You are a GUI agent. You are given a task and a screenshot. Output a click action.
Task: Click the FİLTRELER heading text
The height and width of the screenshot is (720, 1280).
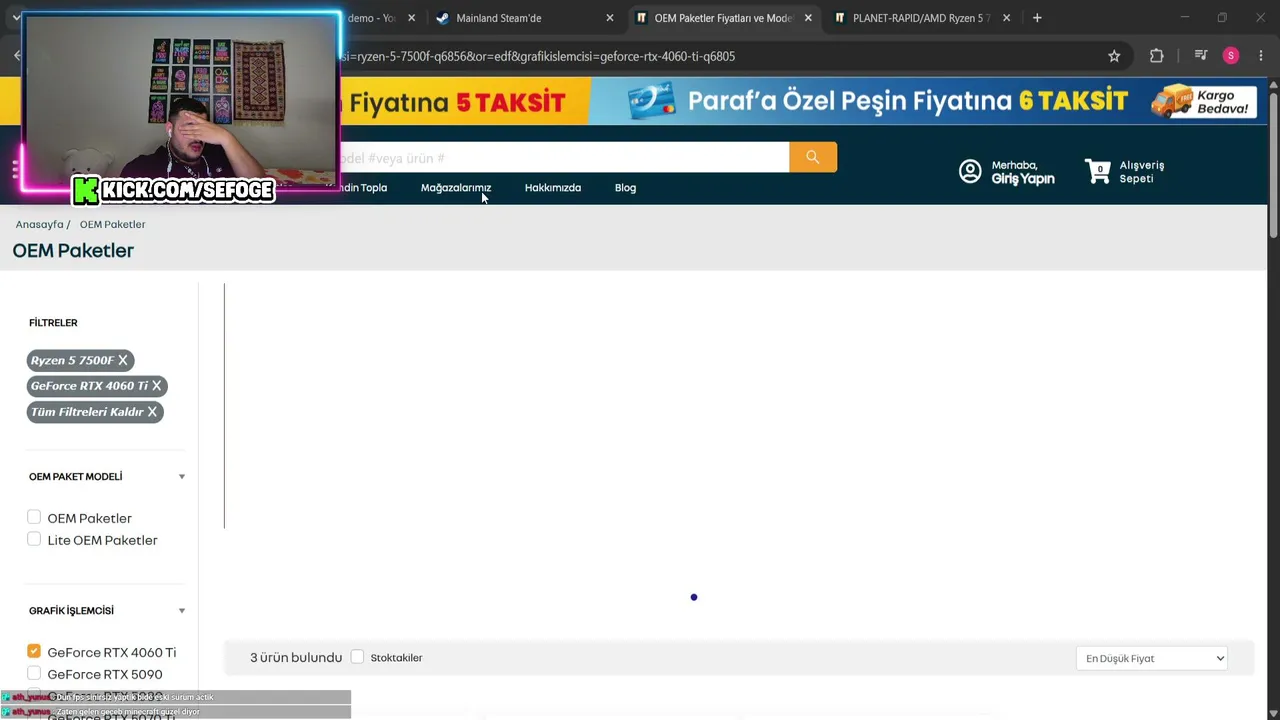coord(53,323)
